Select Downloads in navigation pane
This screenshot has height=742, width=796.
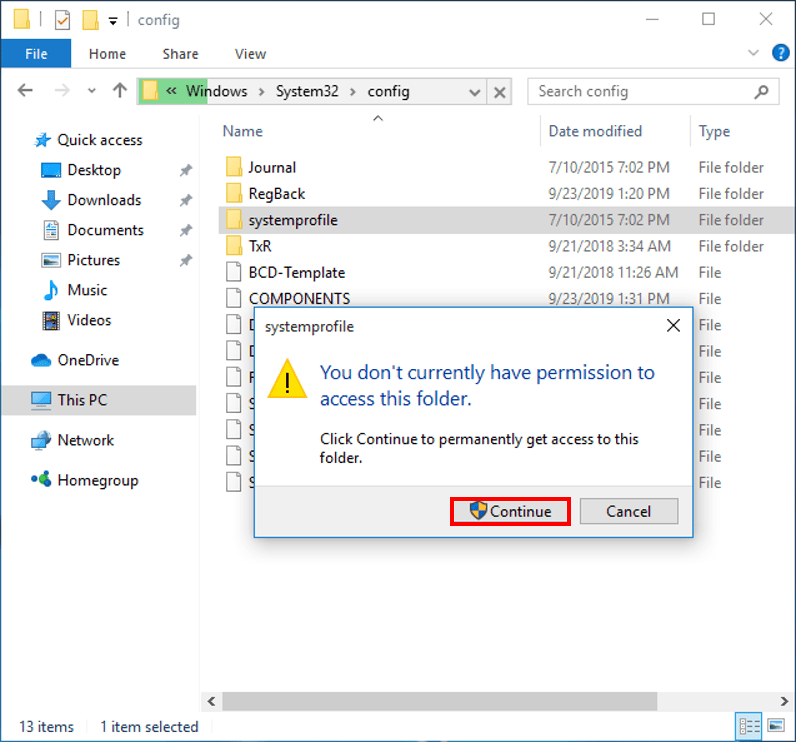104,200
